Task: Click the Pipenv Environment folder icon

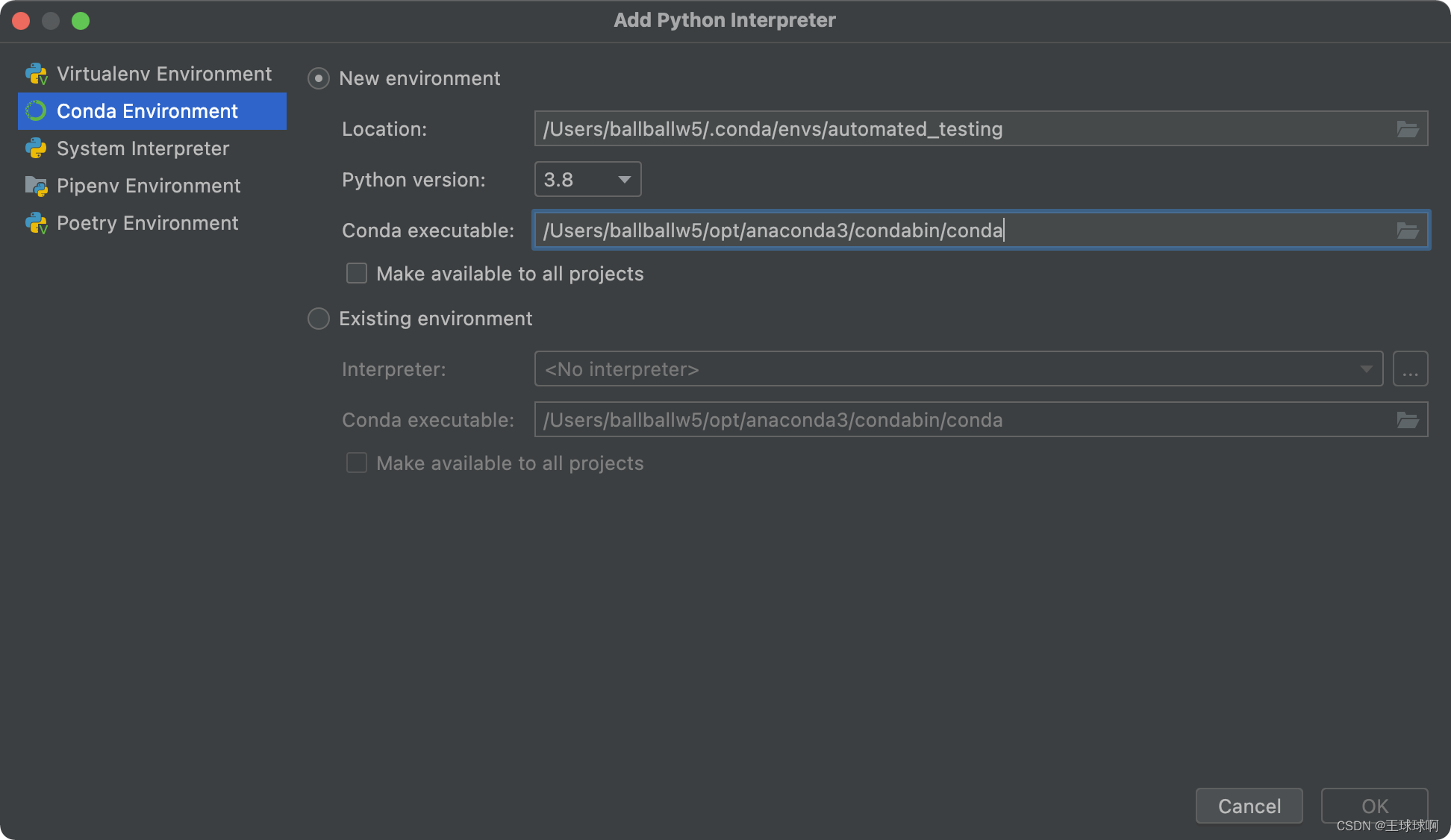Action: click(36, 186)
